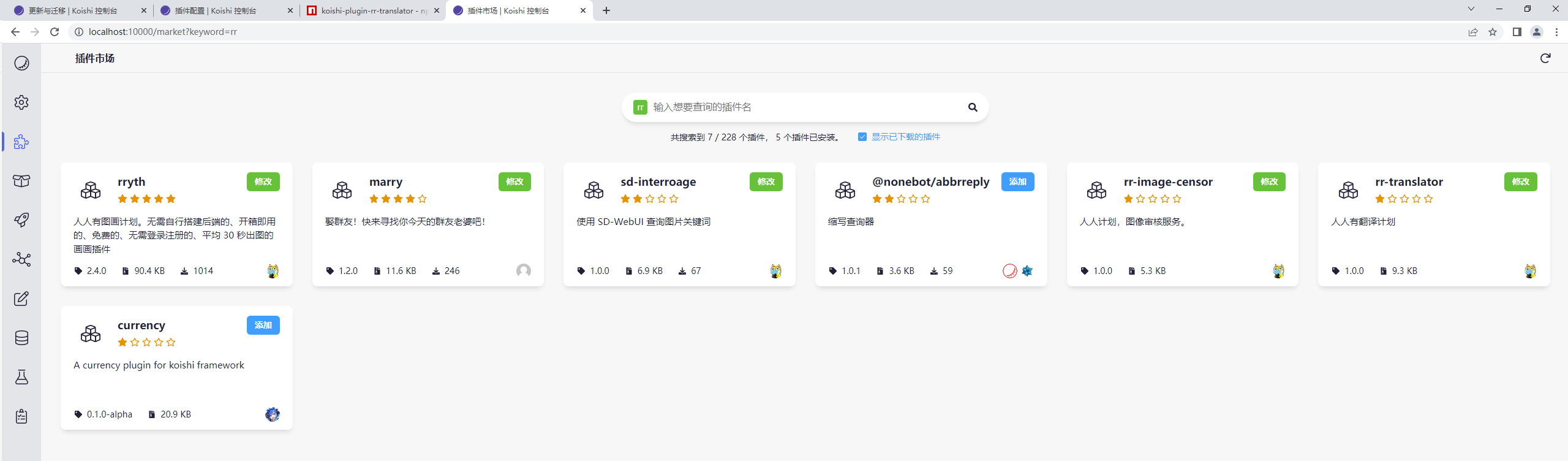Close the koishi-plugin-rr-translator tab
Screen dimensions: 1568x461
click(437, 10)
